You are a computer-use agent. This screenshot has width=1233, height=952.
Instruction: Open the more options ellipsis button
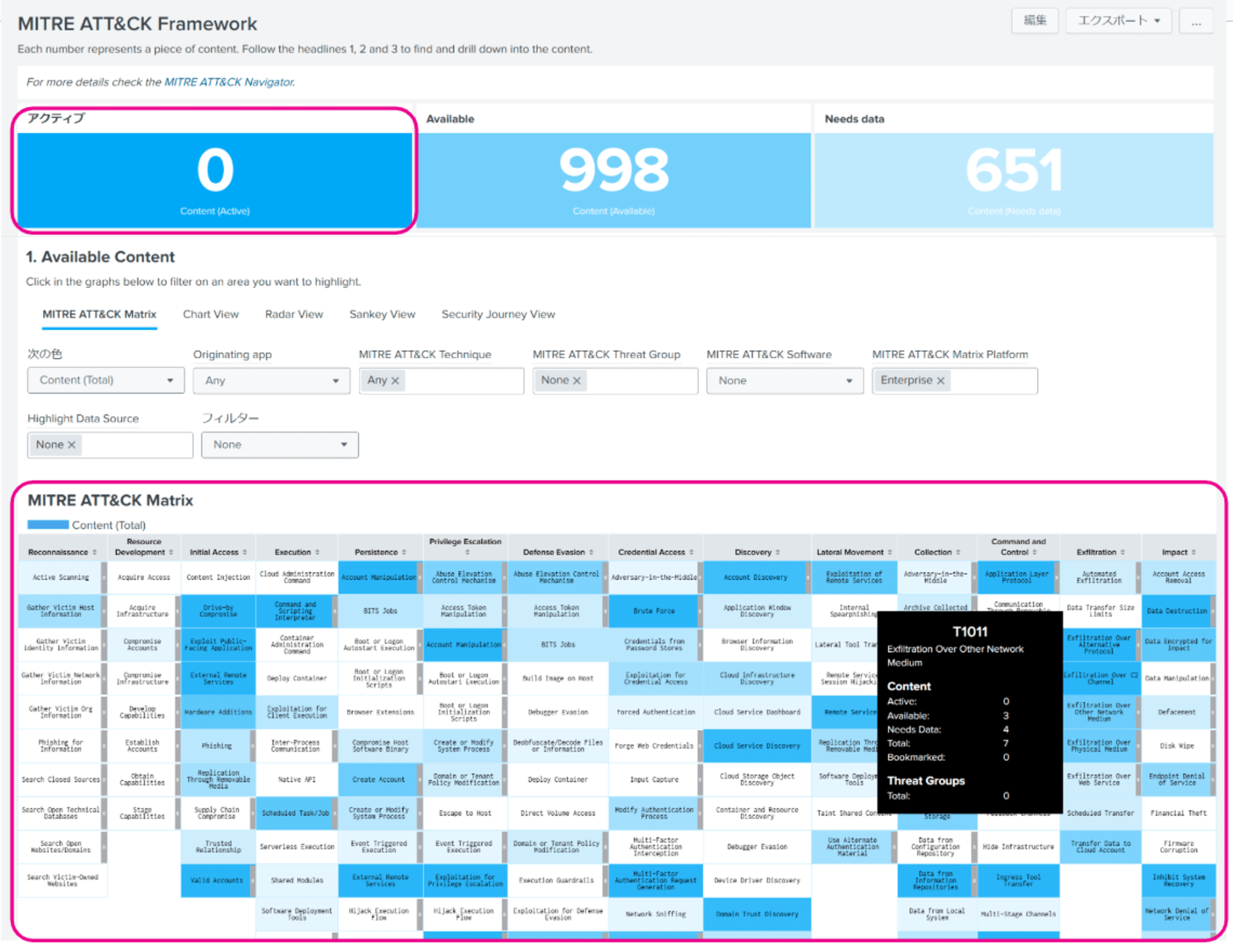click(x=1196, y=21)
